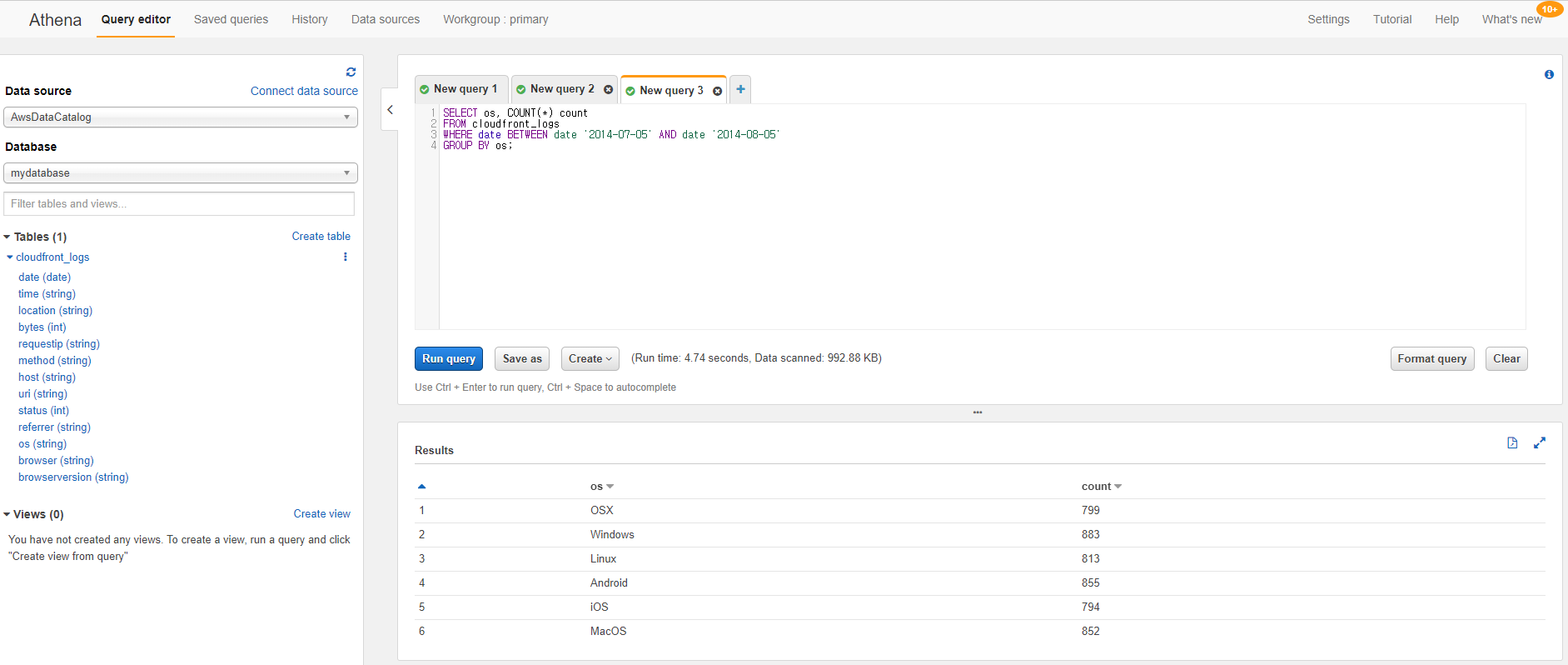Viewport: 1568px width, 665px height.
Task: Open the Help menu
Action: point(1446,19)
